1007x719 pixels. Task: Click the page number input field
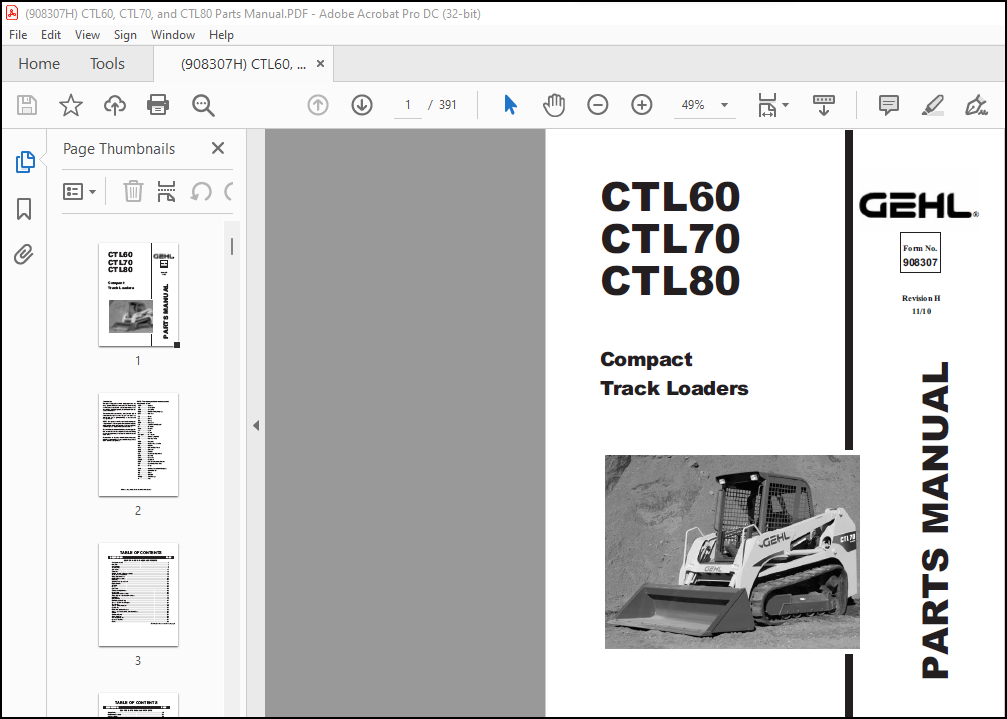[408, 105]
